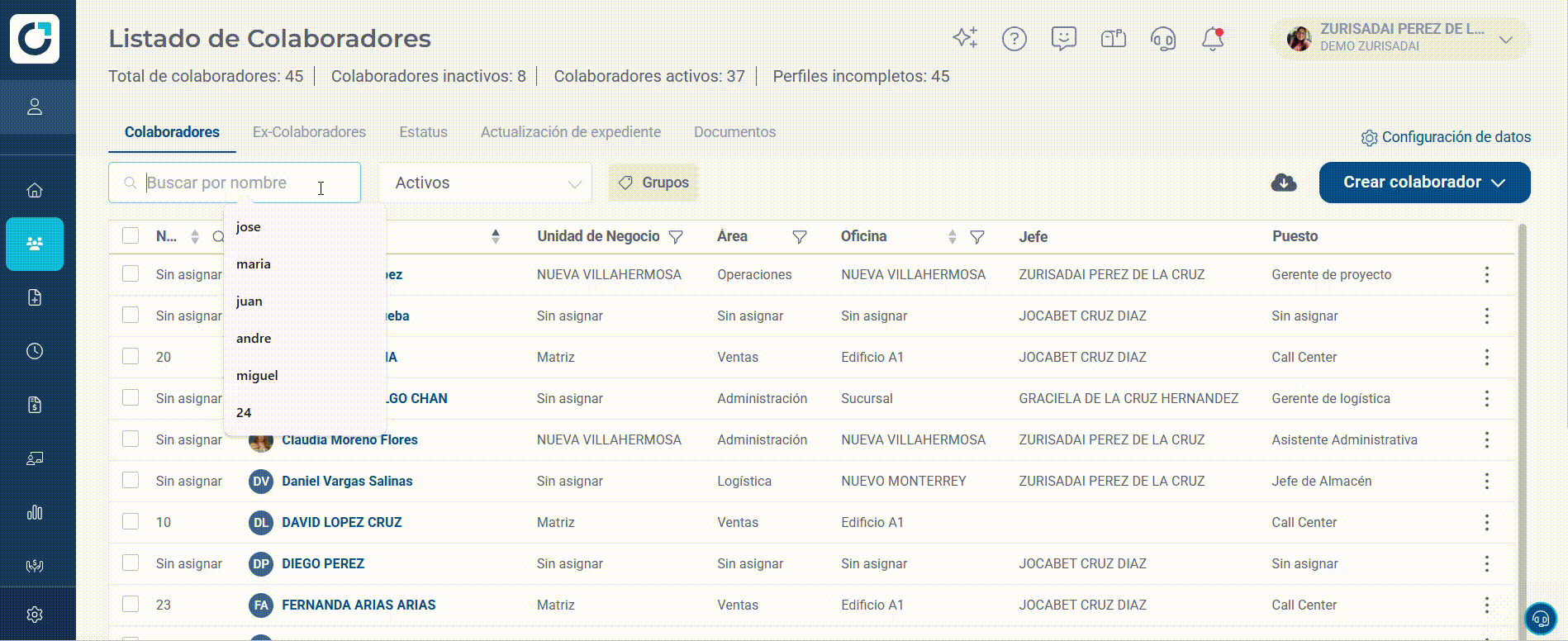Screen dimensions: 1568x641
Task: Filter by Oficina funnel icon
Action: click(x=977, y=237)
